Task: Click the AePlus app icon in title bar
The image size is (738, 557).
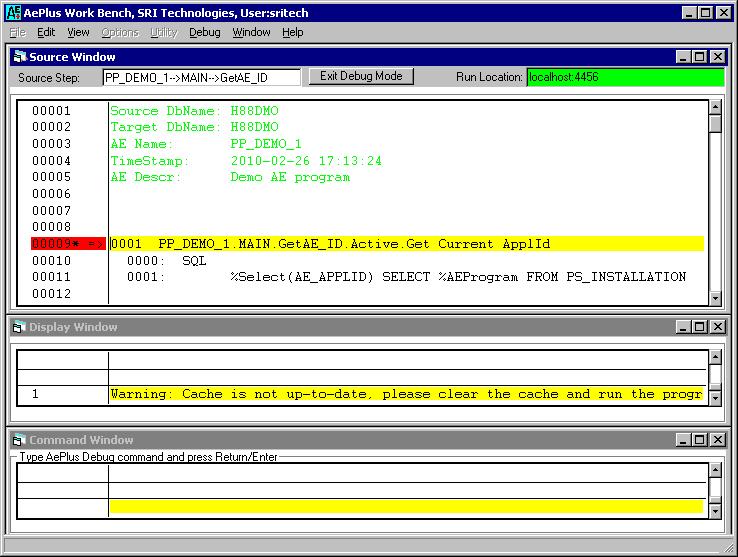Action: [x=13, y=13]
